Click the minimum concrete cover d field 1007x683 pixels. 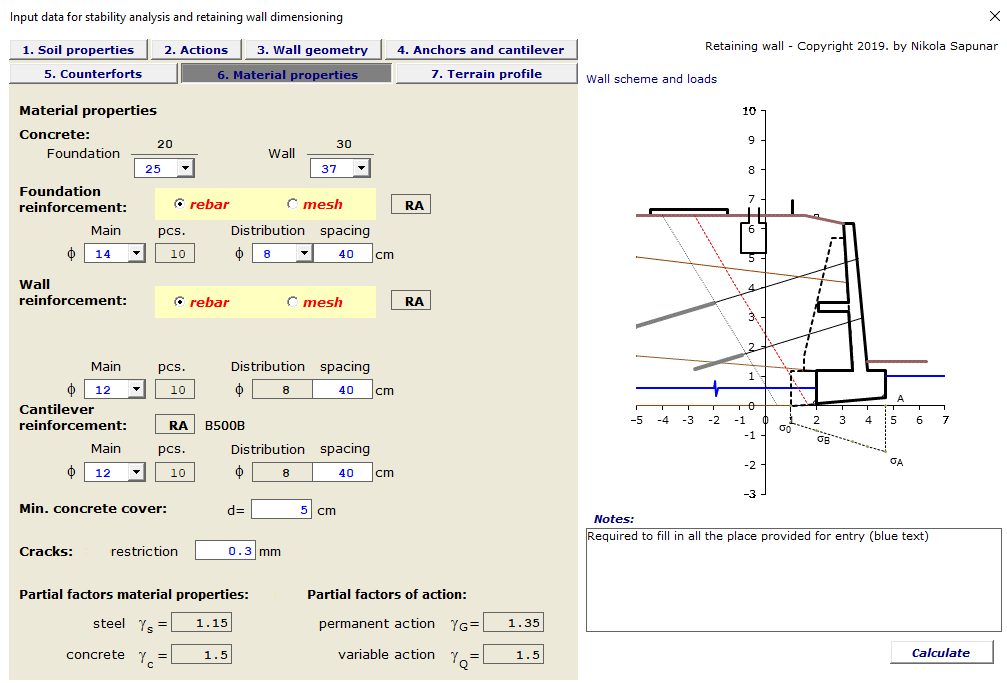pyautogui.click(x=280, y=509)
